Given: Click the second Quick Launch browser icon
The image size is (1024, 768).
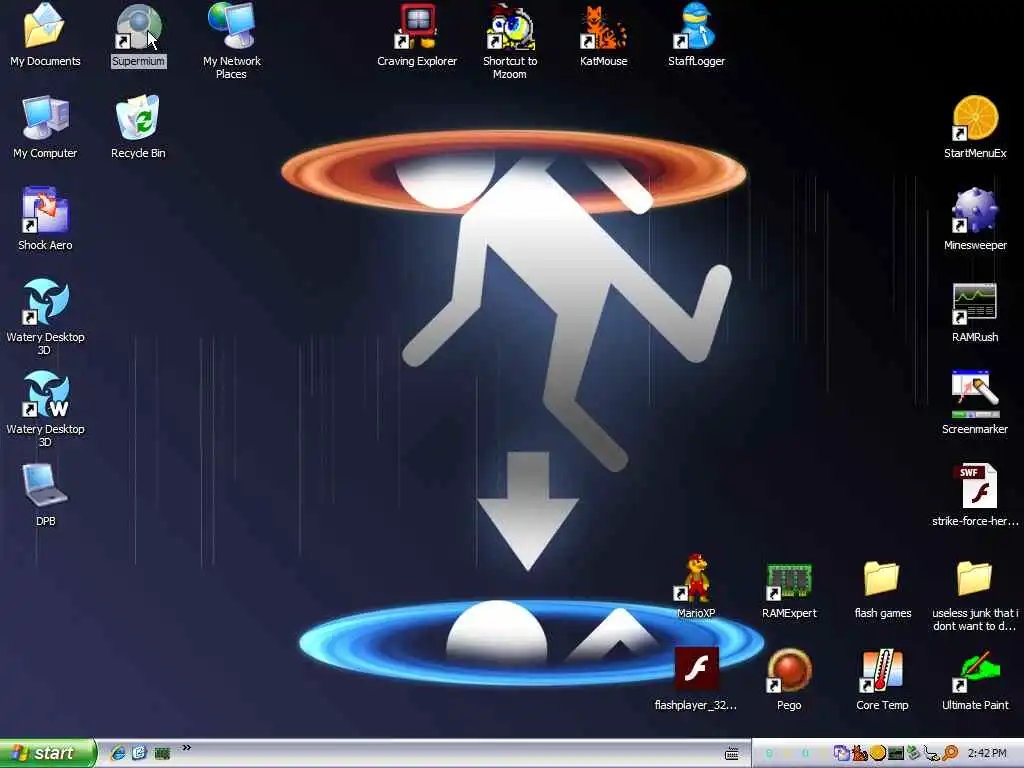Looking at the screenshot, I should tap(140, 753).
